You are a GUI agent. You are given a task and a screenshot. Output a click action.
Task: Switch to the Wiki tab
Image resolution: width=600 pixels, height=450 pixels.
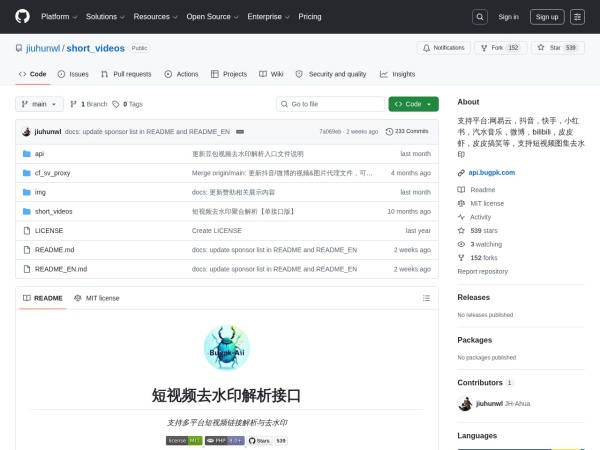pyautogui.click(x=271, y=74)
